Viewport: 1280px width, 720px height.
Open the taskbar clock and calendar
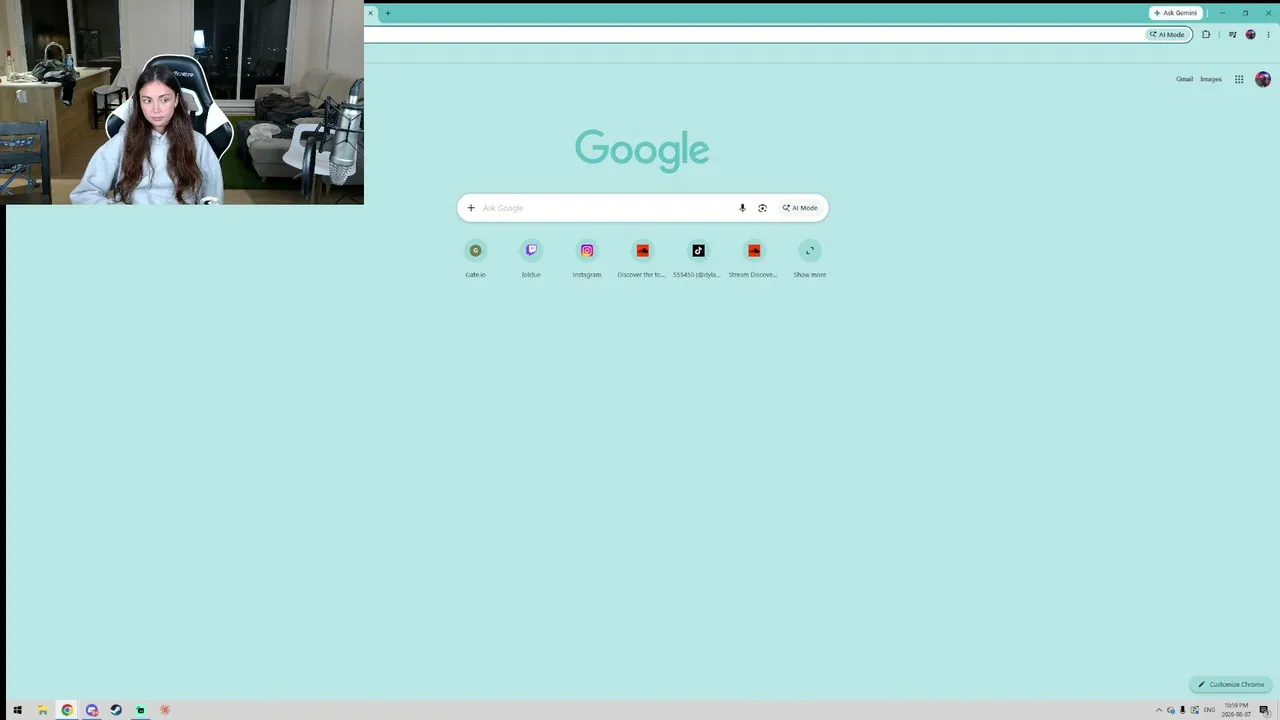point(1236,710)
